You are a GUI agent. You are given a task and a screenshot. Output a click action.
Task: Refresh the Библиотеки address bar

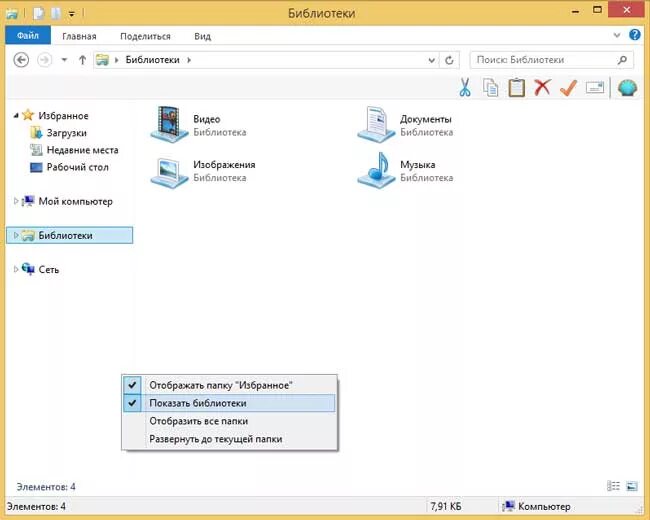click(449, 61)
